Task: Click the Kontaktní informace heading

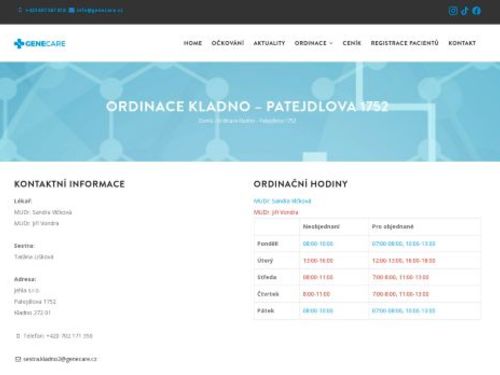Action: point(69,184)
